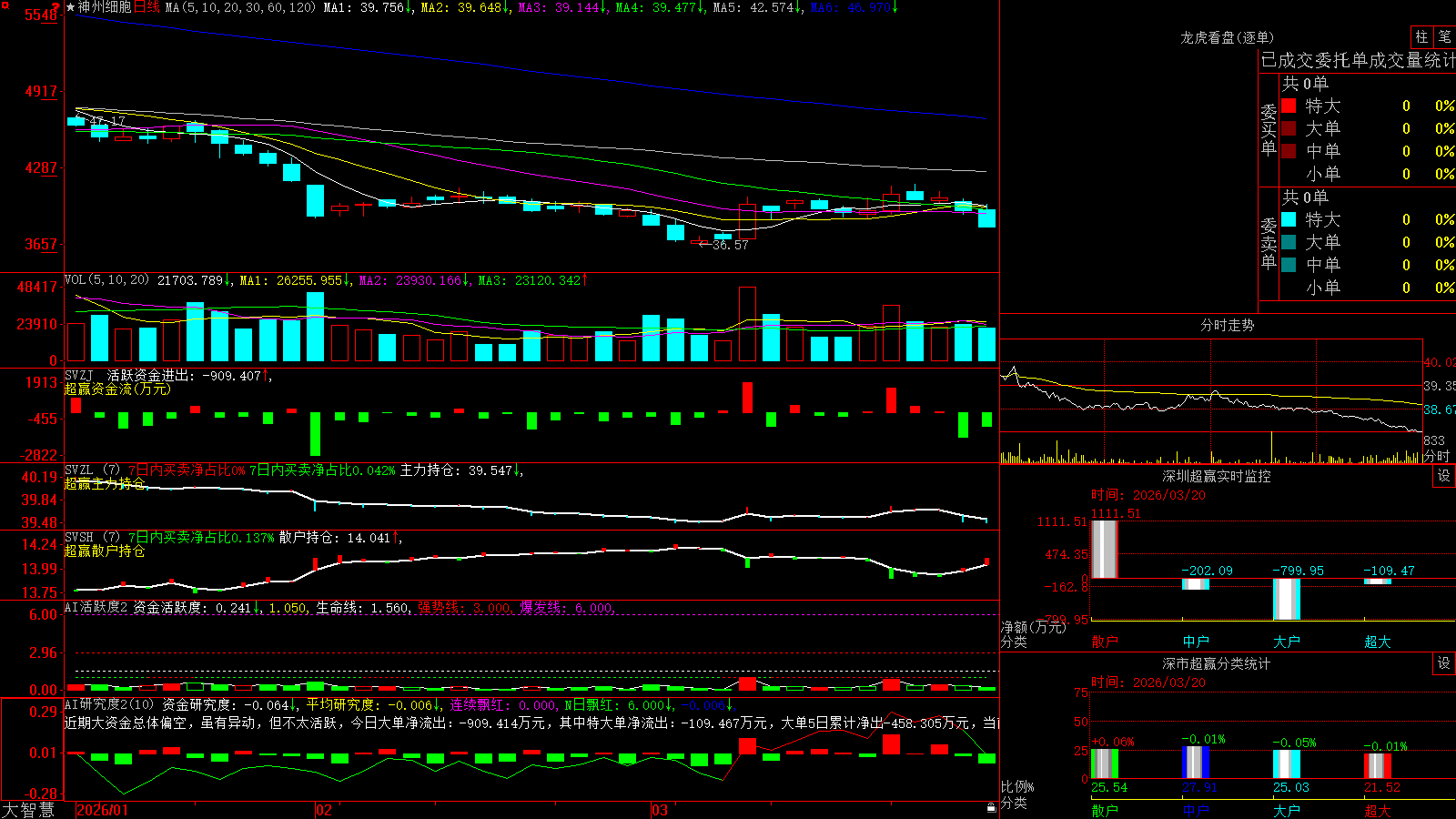Click the 超赢散户持仓 label
Image resolution: width=1456 pixels, height=819 pixels.
click(105, 551)
